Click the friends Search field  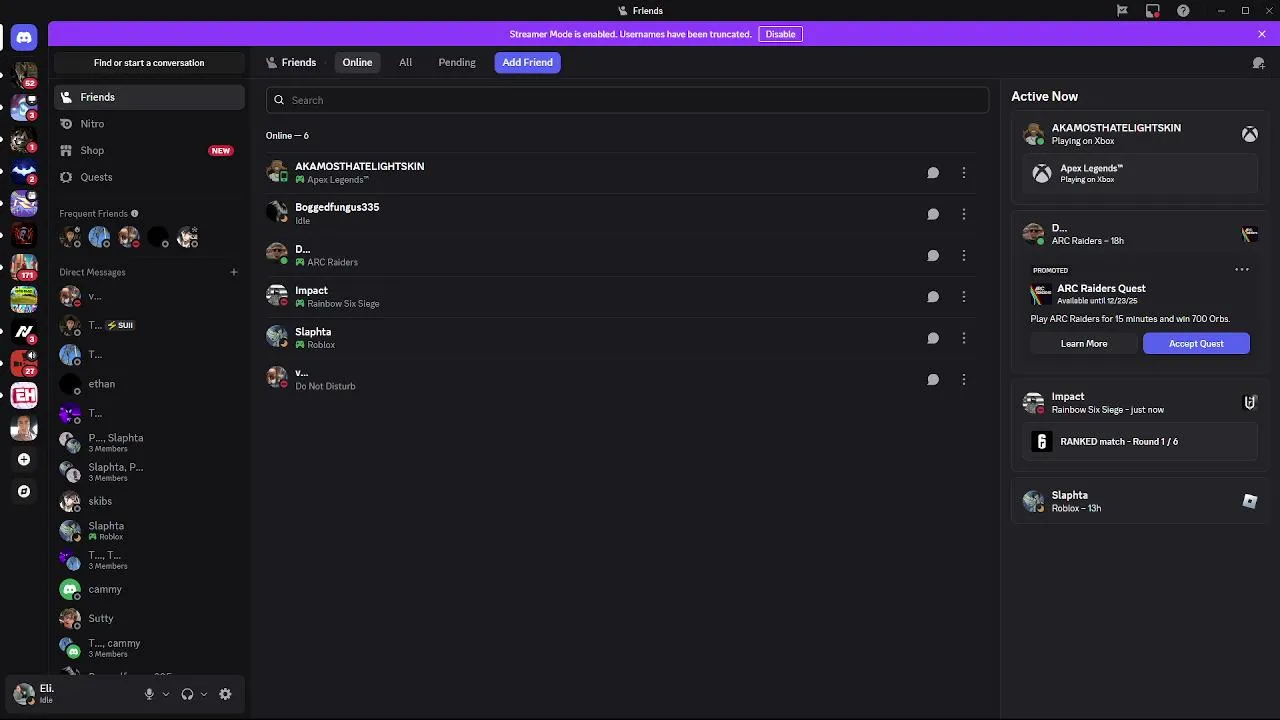(627, 100)
